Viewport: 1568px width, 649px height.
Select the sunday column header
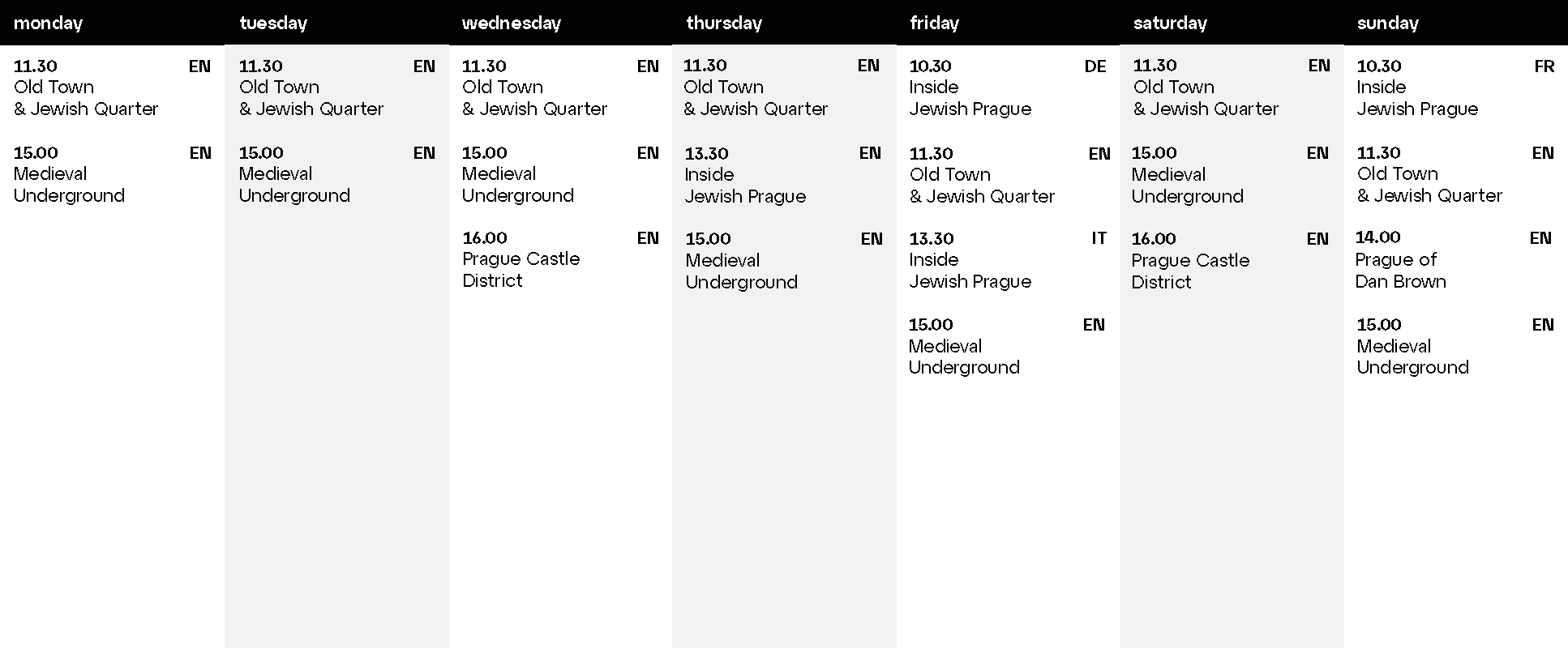click(x=1388, y=23)
